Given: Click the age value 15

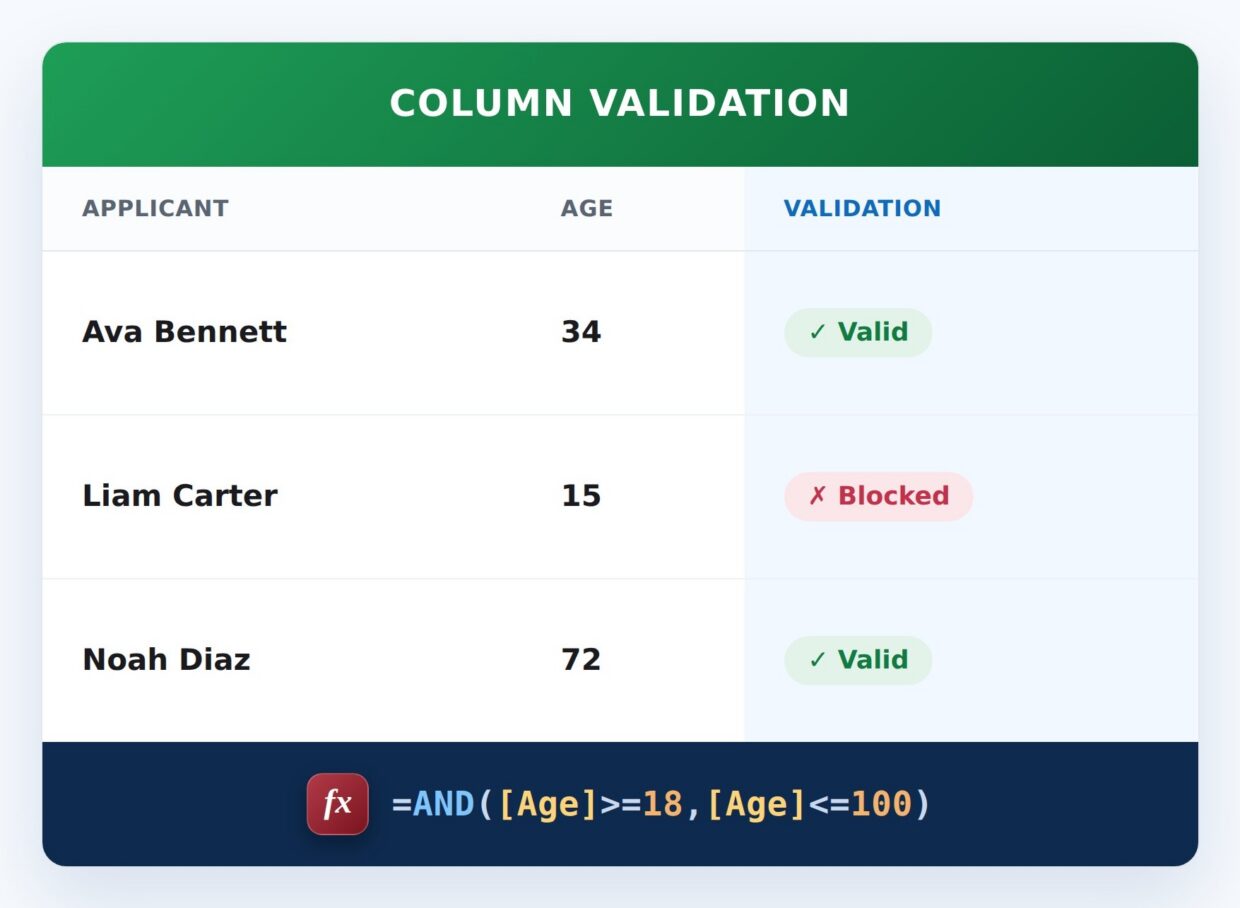Looking at the screenshot, I should [x=581, y=496].
